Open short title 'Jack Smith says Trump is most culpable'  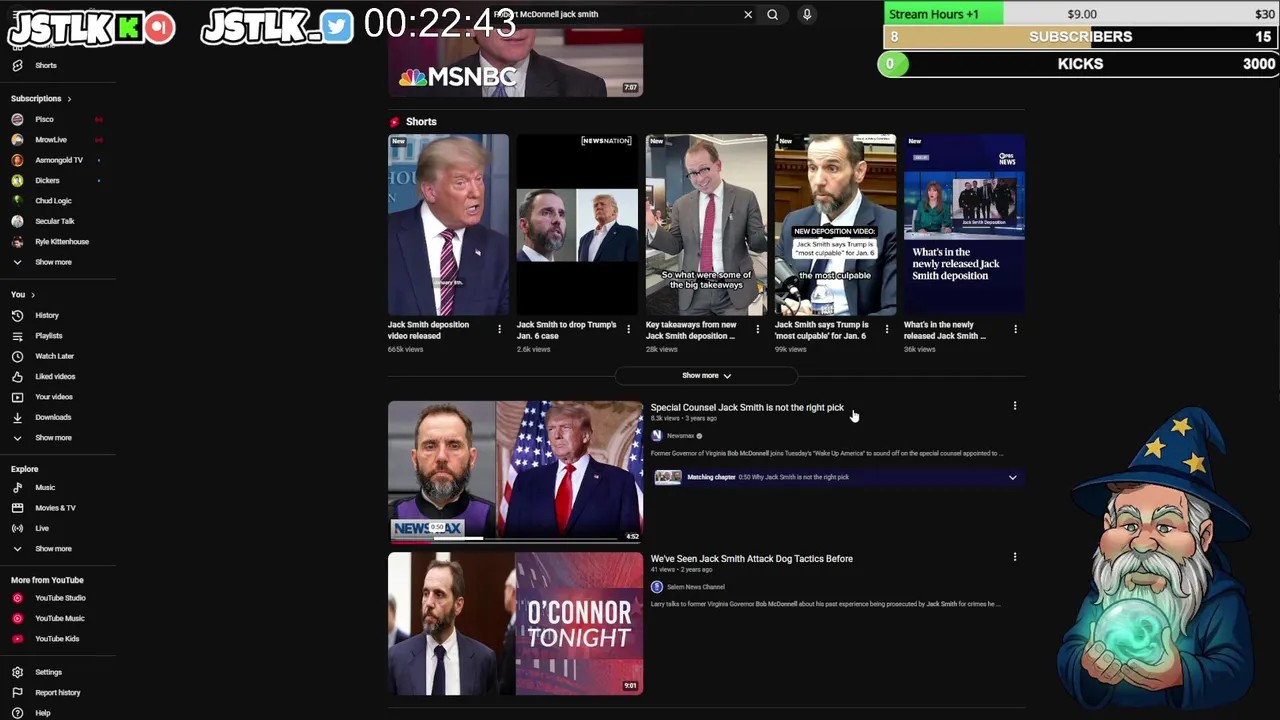(x=822, y=330)
